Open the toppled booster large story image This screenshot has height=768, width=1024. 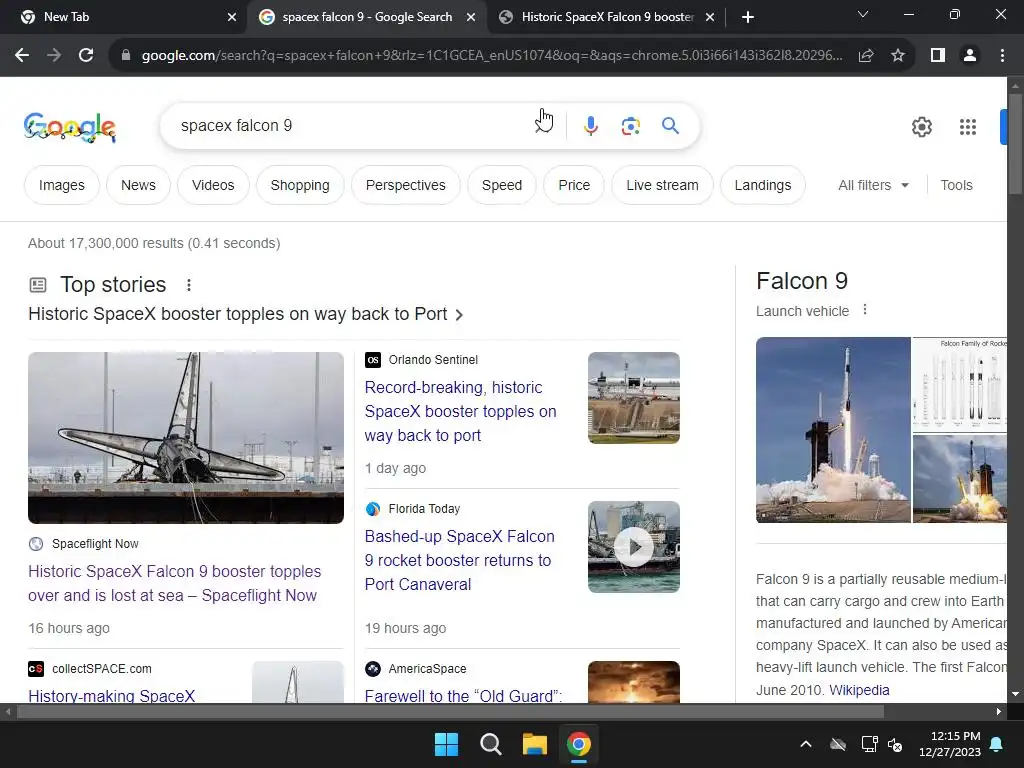pos(186,438)
